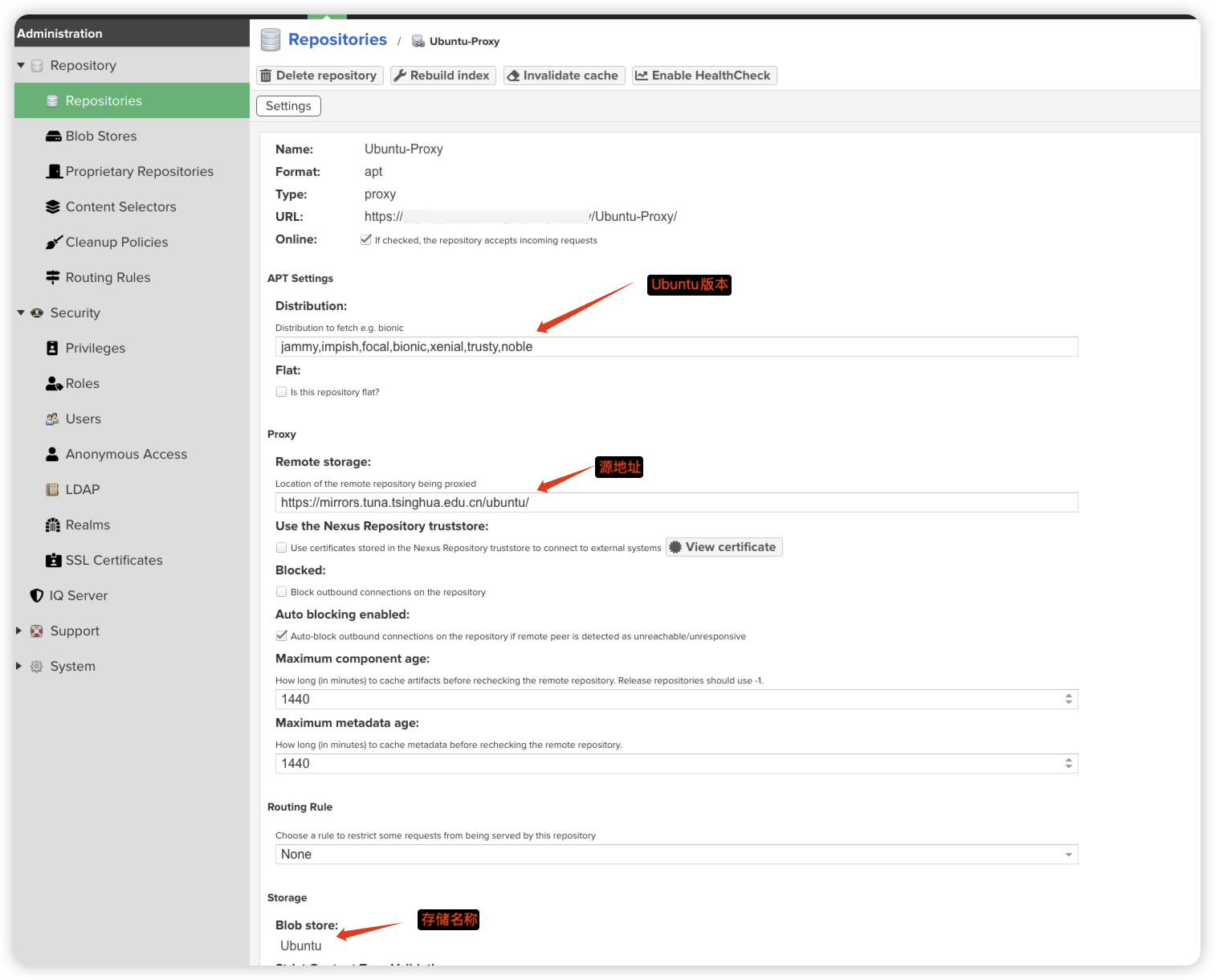Click View certificate button
This screenshot has width=1215, height=980.
tap(724, 547)
